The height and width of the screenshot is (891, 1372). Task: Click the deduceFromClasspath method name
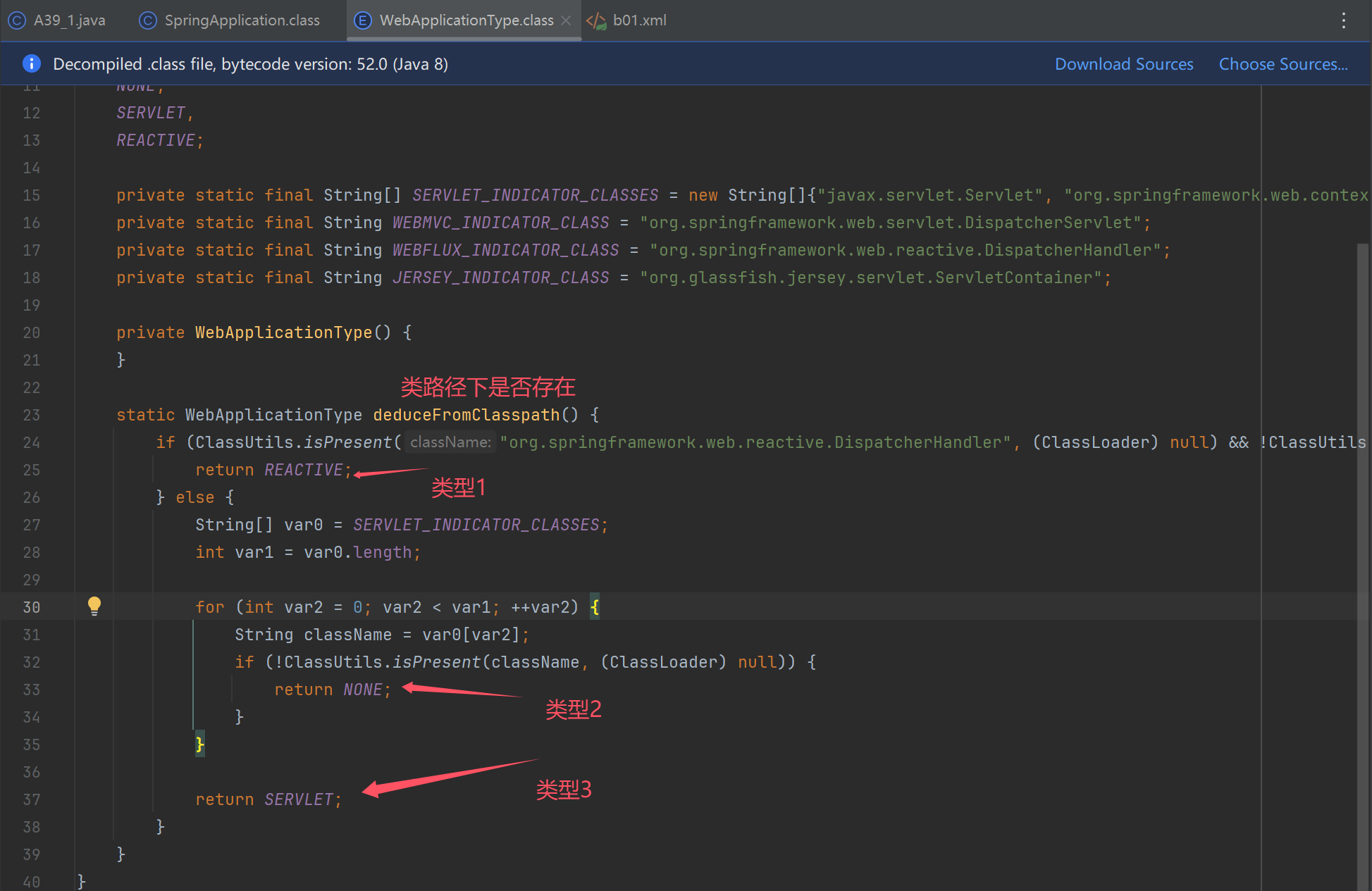pos(466,415)
